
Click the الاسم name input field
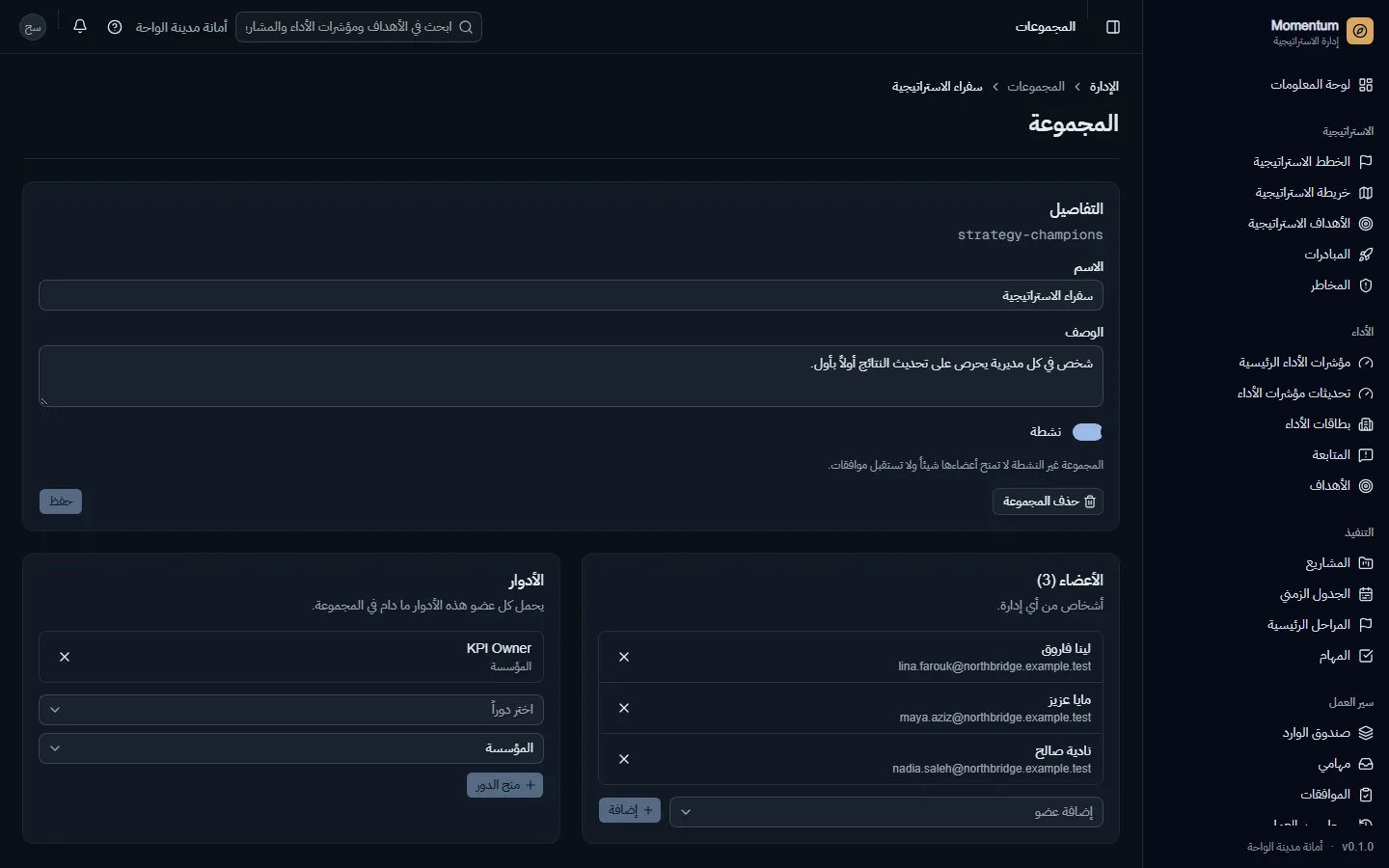pyautogui.click(x=571, y=295)
